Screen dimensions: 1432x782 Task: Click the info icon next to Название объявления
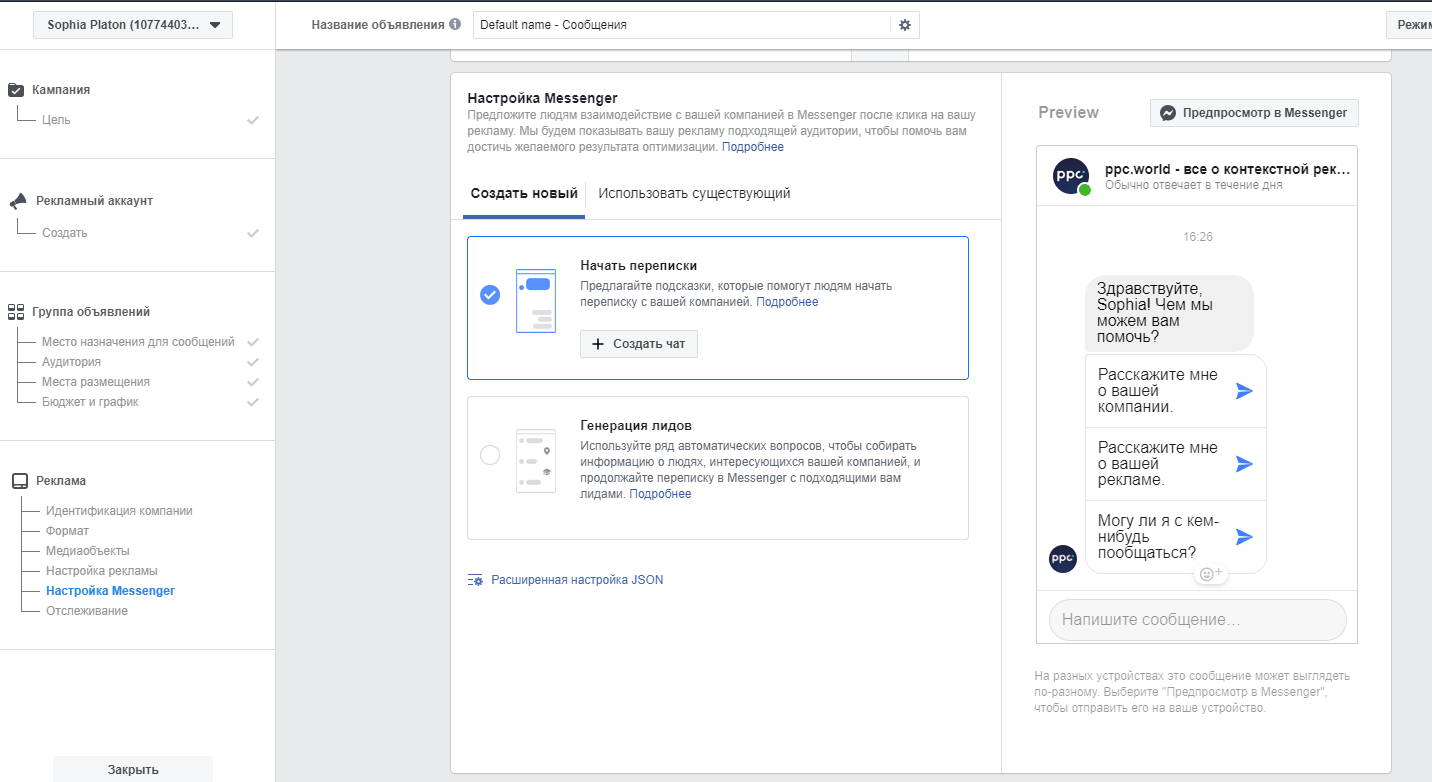pos(455,24)
